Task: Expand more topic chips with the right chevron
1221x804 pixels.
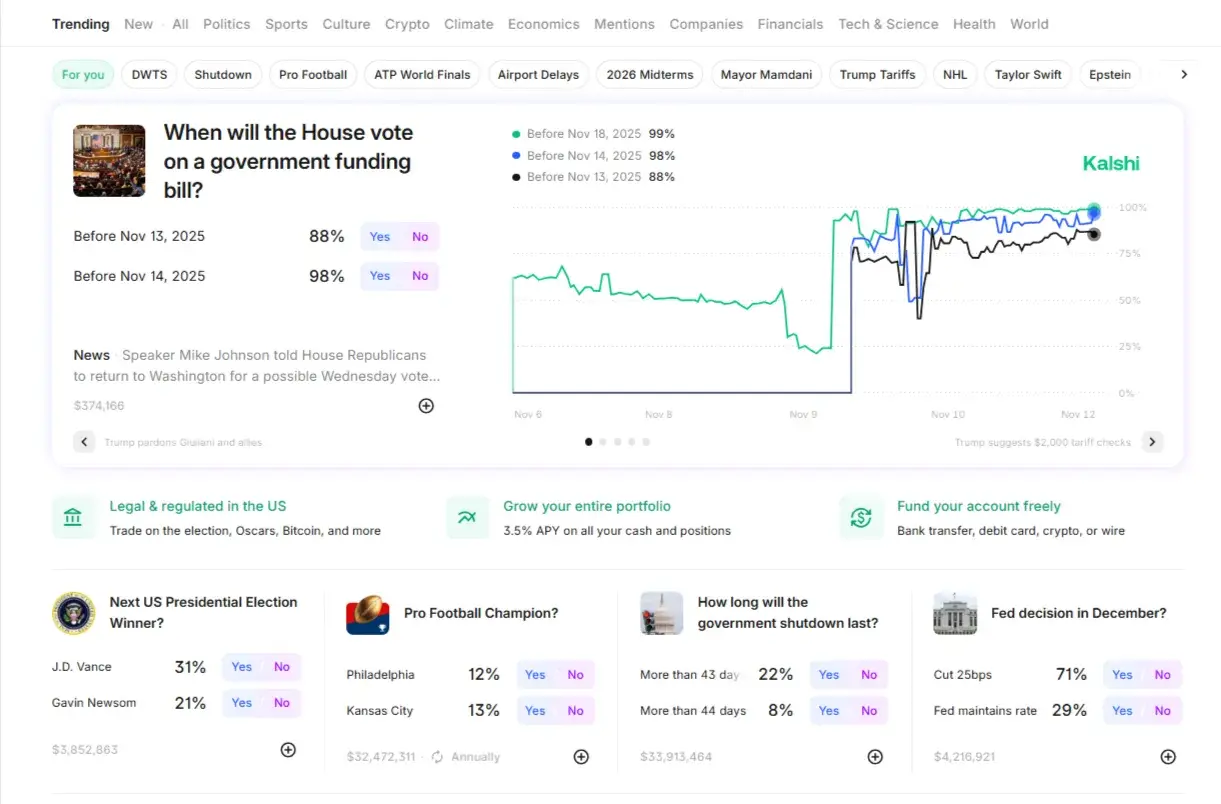Action: click(x=1183, y=73)
